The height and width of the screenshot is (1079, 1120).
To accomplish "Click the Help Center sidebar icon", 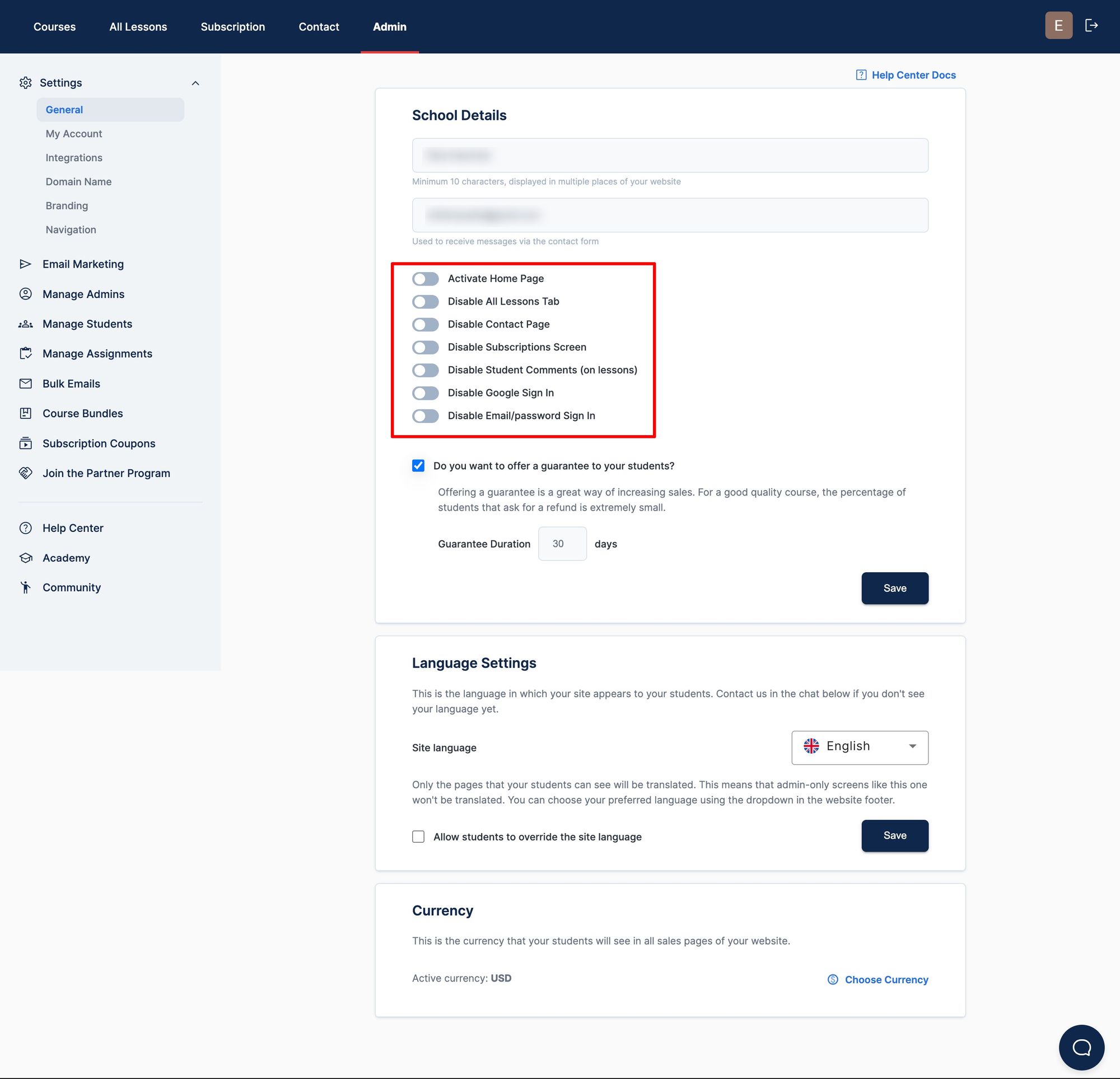I will (x=27, y=527).
